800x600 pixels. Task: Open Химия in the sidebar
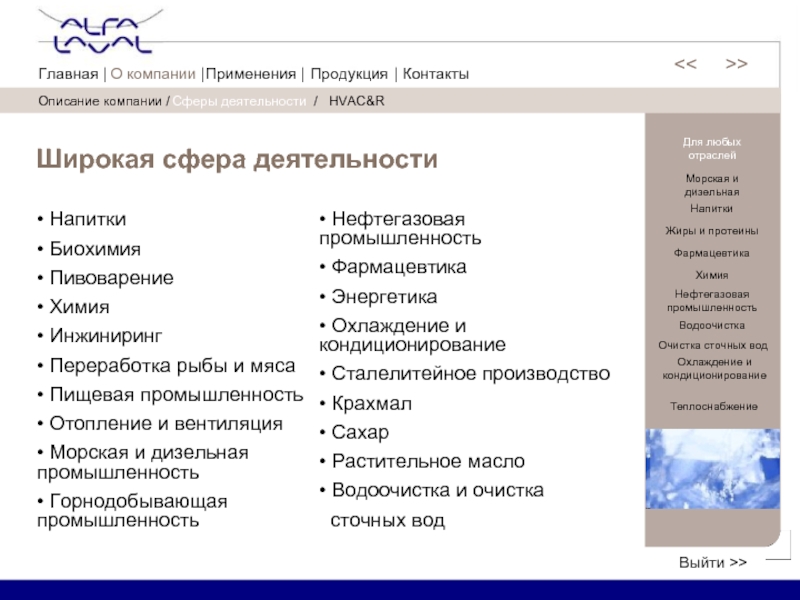click(712, 275)
